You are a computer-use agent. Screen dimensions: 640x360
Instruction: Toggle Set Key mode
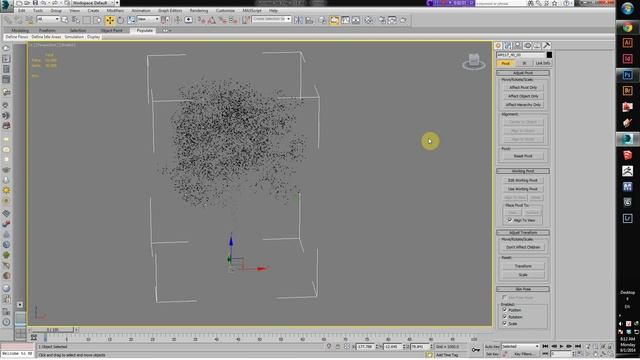pos(492,354)
